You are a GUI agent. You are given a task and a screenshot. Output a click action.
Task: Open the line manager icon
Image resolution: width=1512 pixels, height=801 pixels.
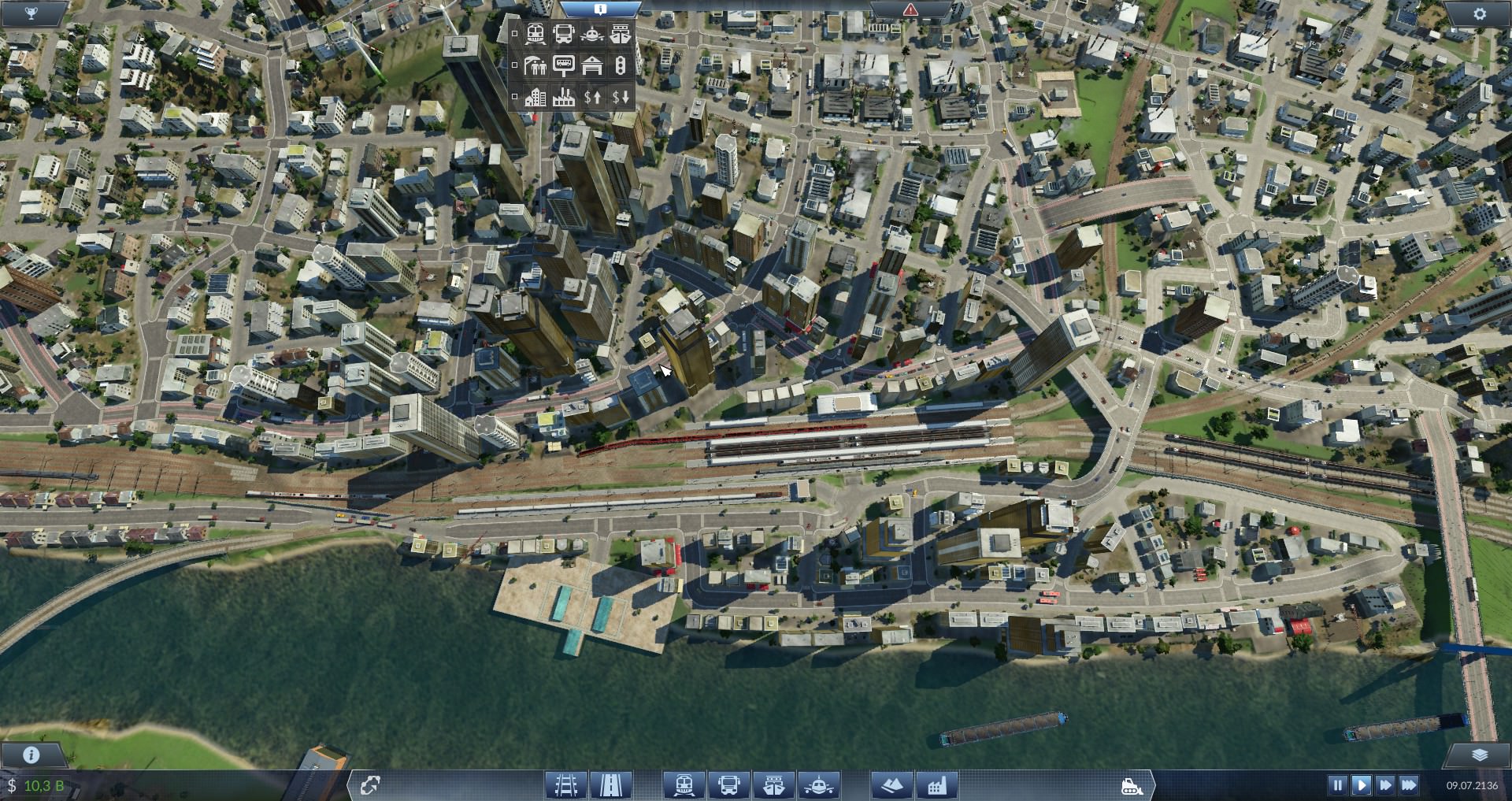tap(370, 785)
